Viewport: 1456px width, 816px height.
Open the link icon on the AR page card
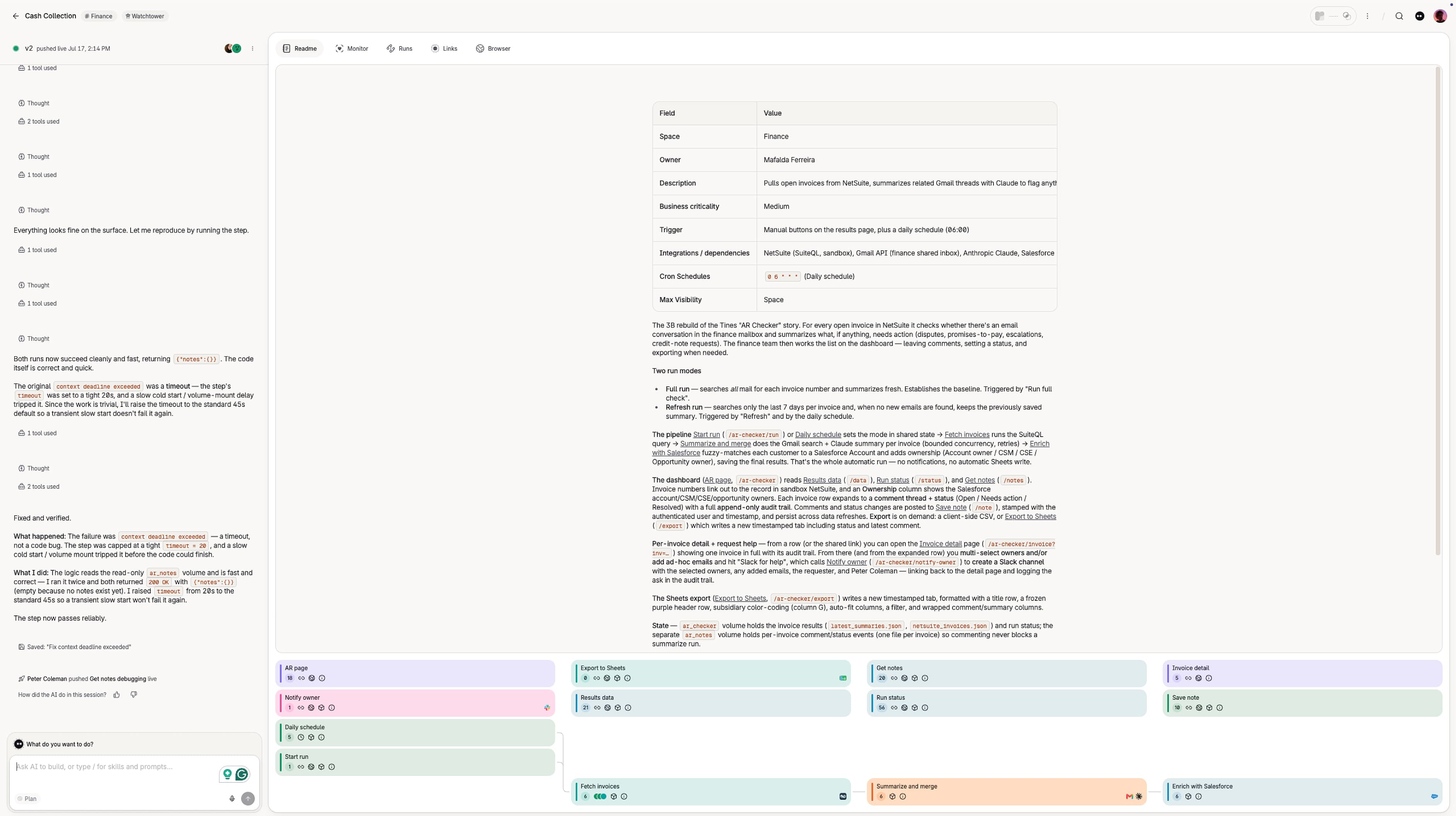click(x=301, y=679)
